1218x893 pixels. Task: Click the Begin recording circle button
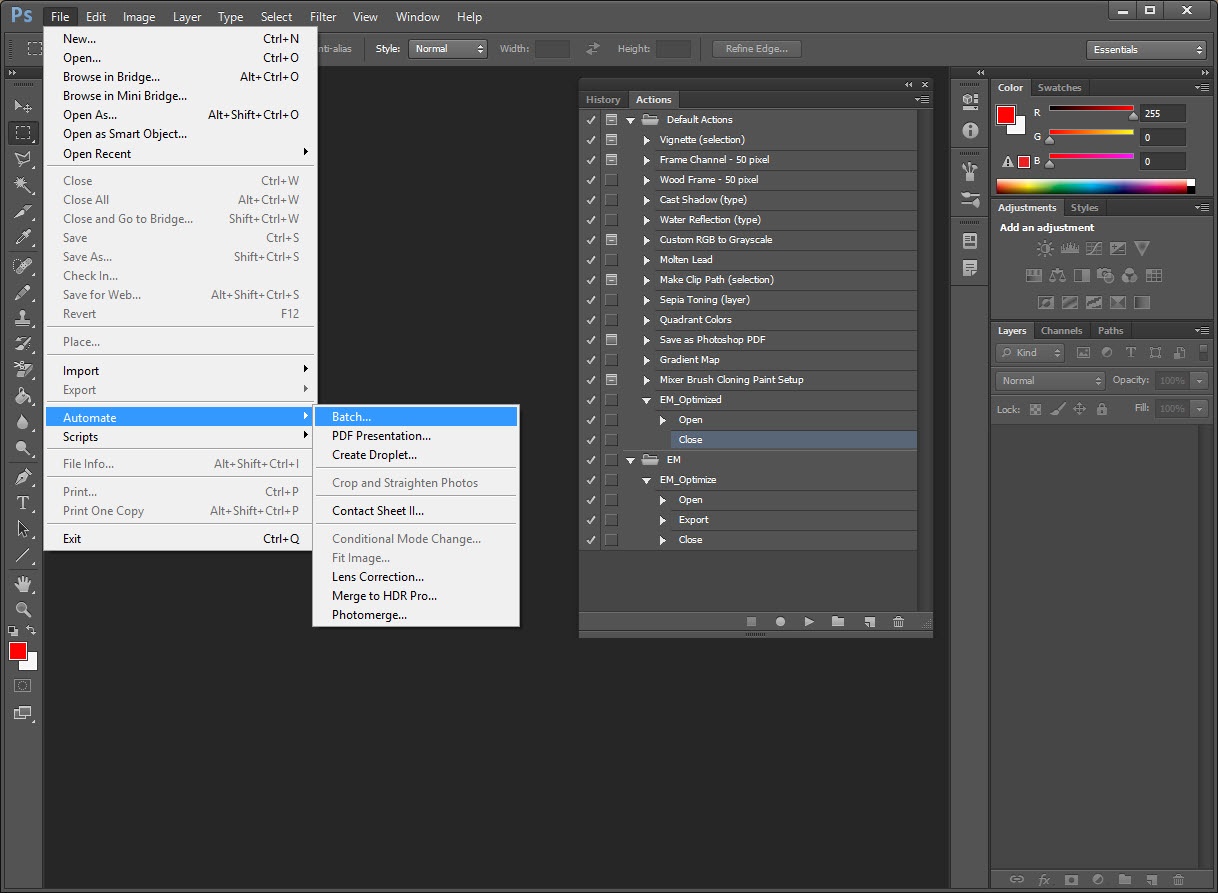[x=780, y=621]
